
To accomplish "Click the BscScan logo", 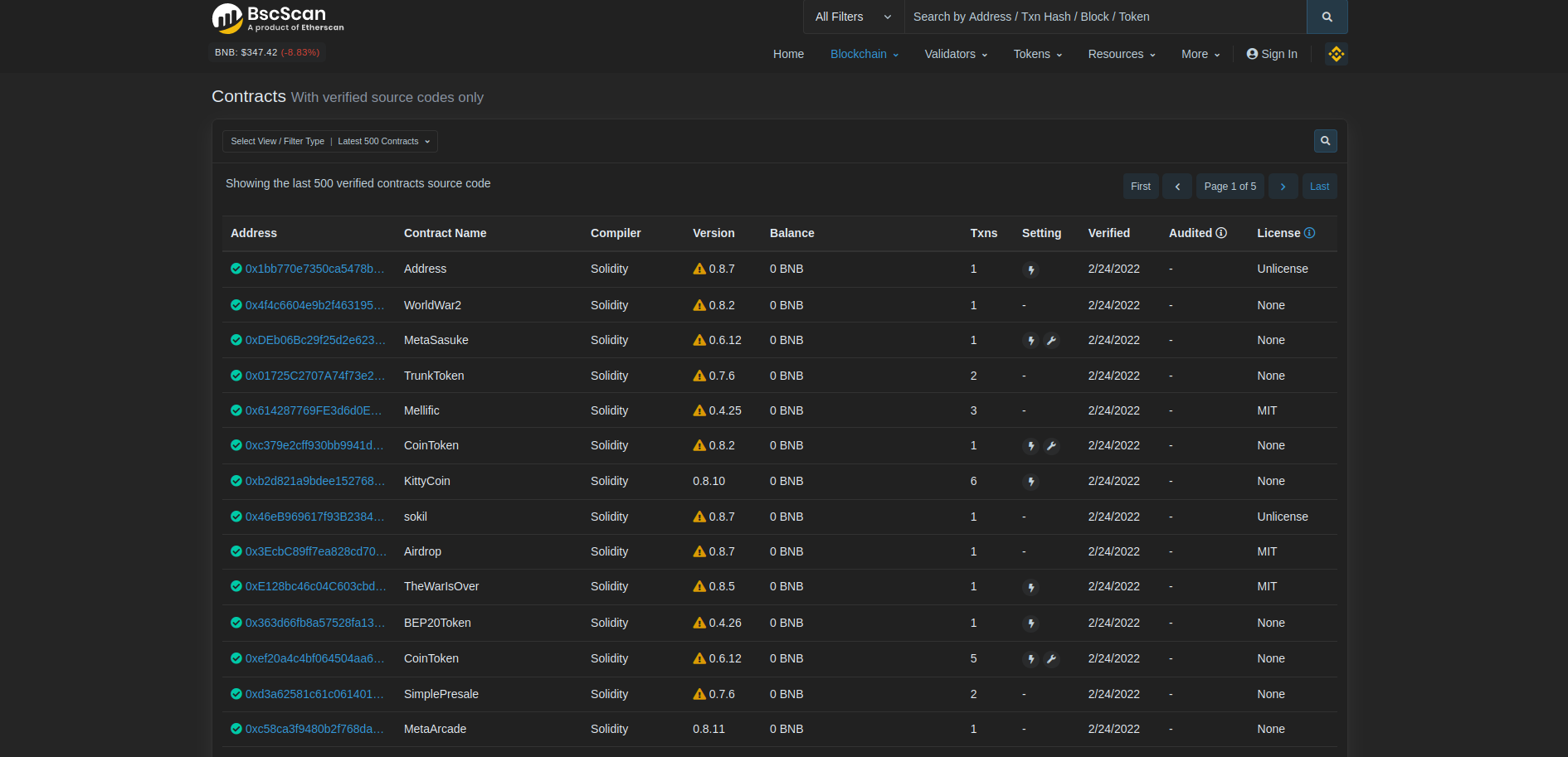I will click(278, 18).
